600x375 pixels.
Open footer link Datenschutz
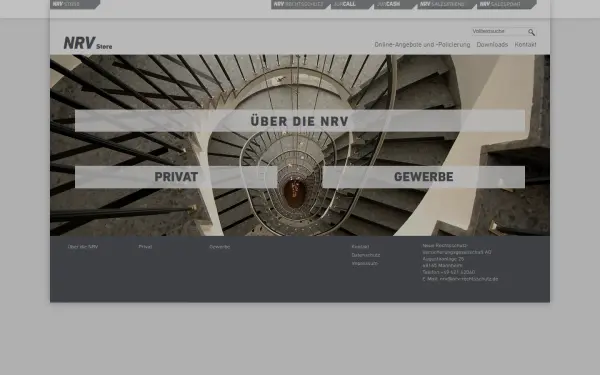[366, 255]
